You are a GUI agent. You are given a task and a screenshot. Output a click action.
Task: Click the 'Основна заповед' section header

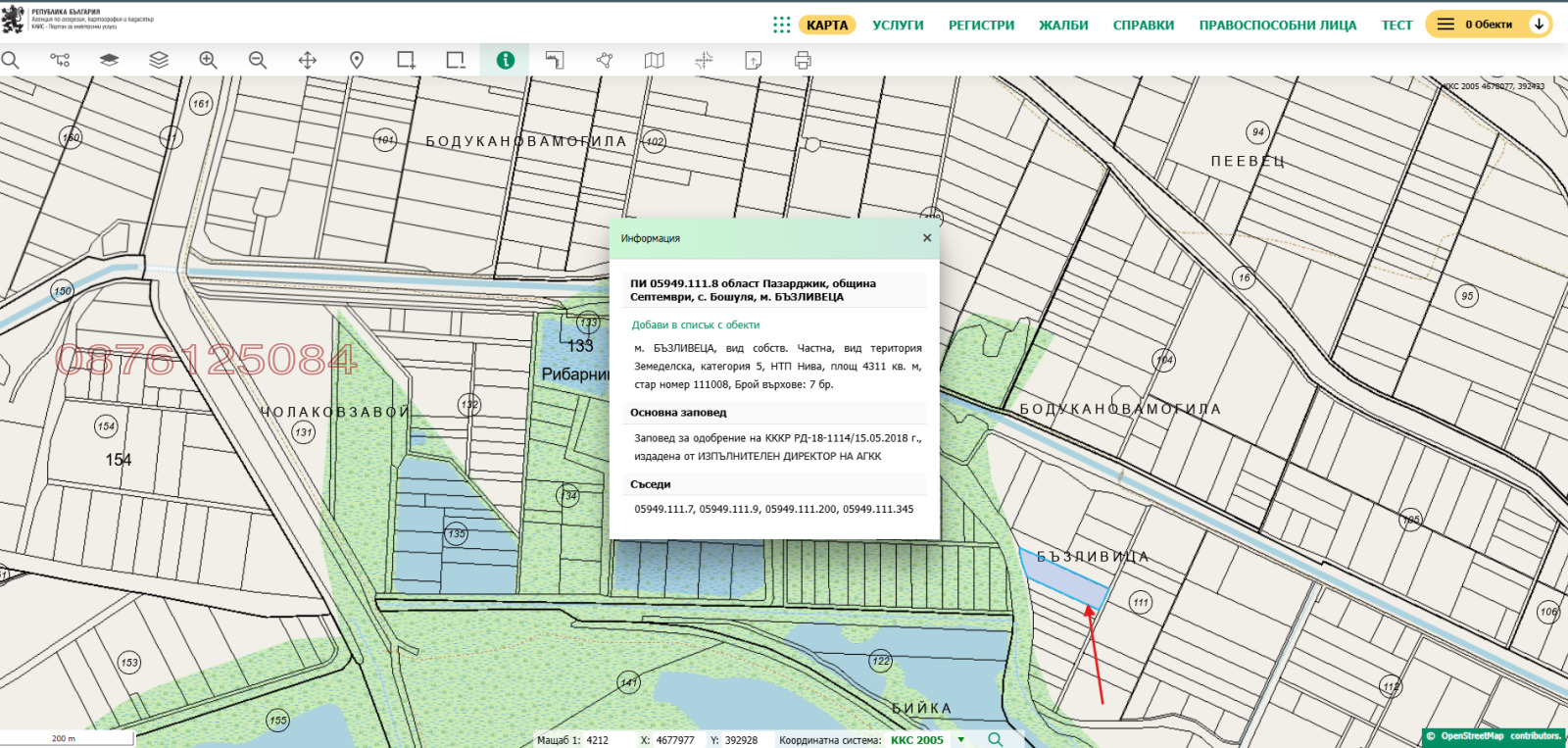774,413
